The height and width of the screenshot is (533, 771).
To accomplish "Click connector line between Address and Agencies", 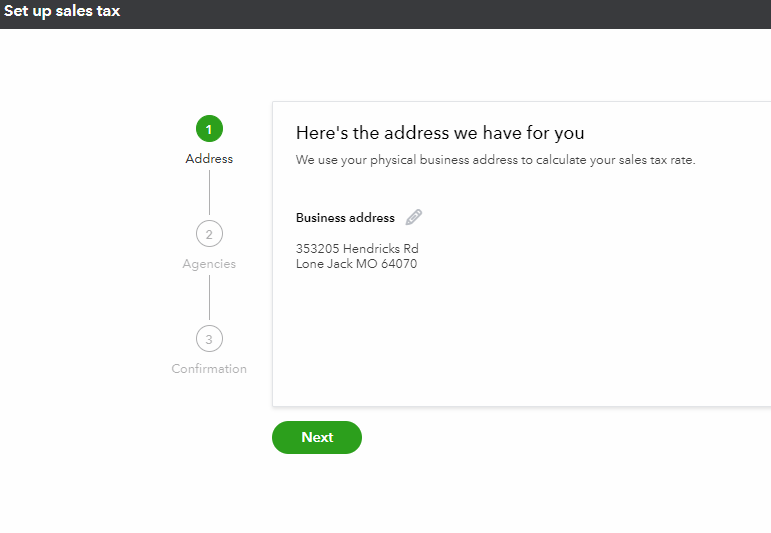I will click(x=209, y=193).
